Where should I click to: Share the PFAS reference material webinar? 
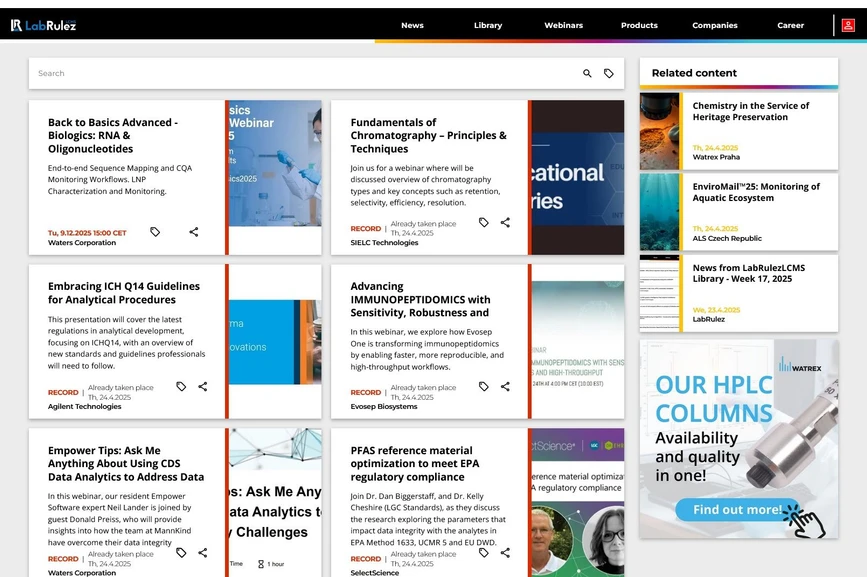(x=505, y=553)
